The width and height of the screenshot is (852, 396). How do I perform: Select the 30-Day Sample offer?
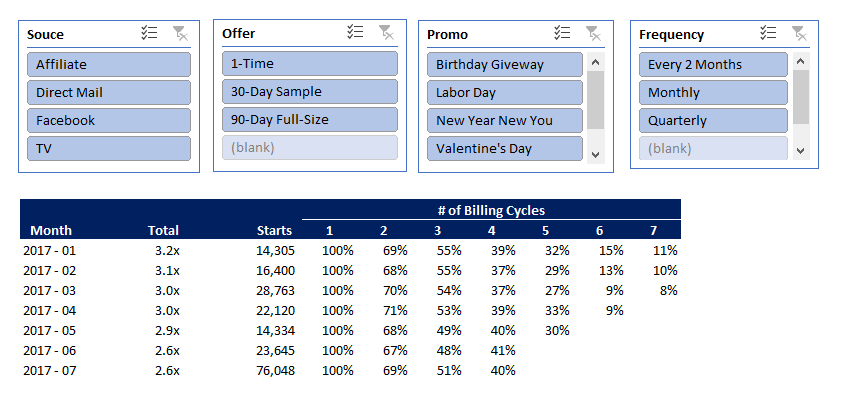(310, 92)
